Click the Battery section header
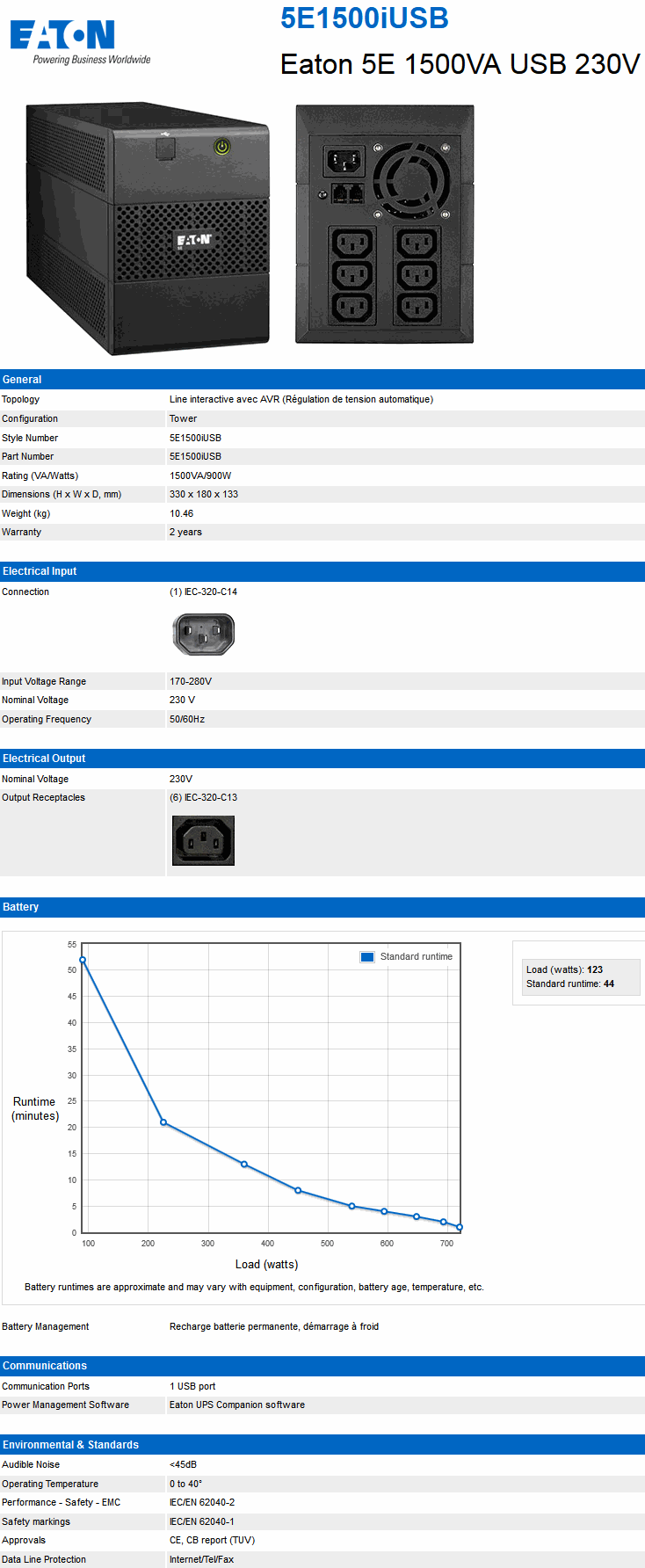Screen dimensions: 645x1568 pyautogui.click(x=21, y=907)
